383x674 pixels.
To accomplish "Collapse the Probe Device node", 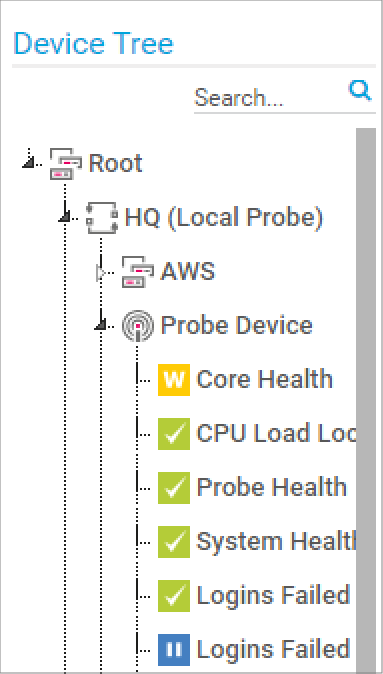I will coord(101,324).
